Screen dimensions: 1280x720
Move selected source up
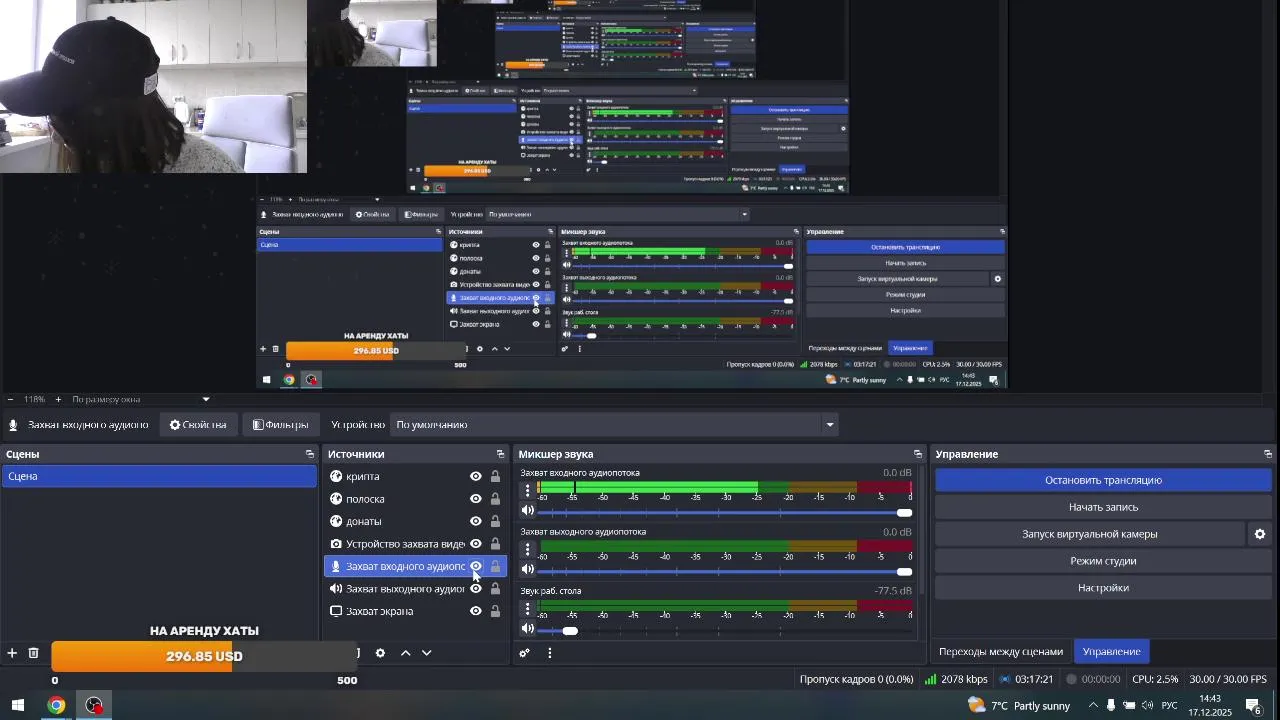405,653
